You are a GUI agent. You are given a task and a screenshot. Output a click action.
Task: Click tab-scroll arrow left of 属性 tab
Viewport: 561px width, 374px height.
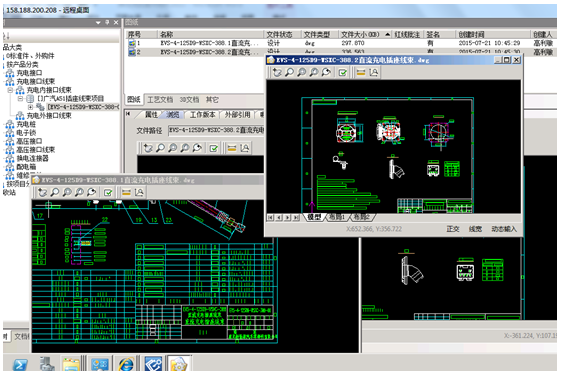(x=128, y=114)
